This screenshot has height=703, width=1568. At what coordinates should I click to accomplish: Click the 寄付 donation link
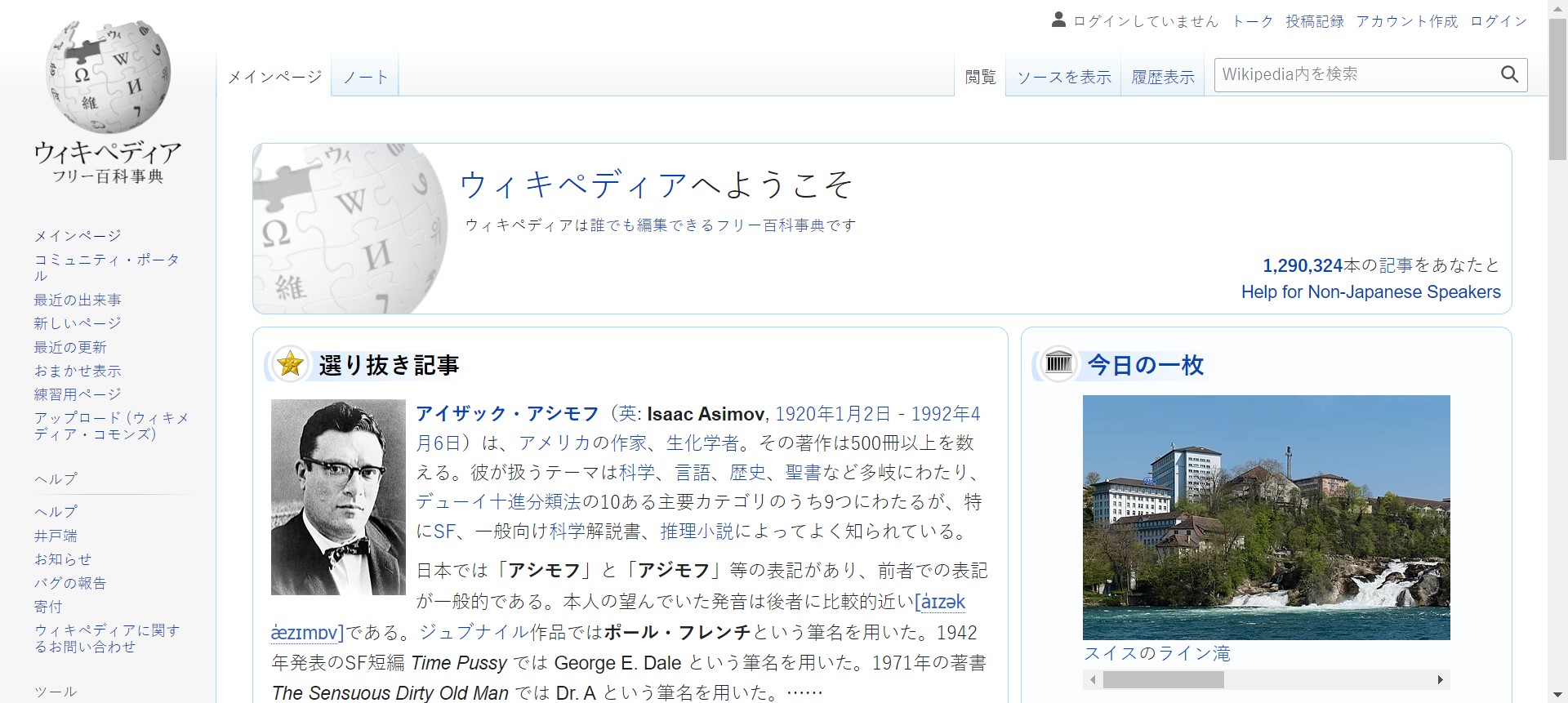point(48,607)
